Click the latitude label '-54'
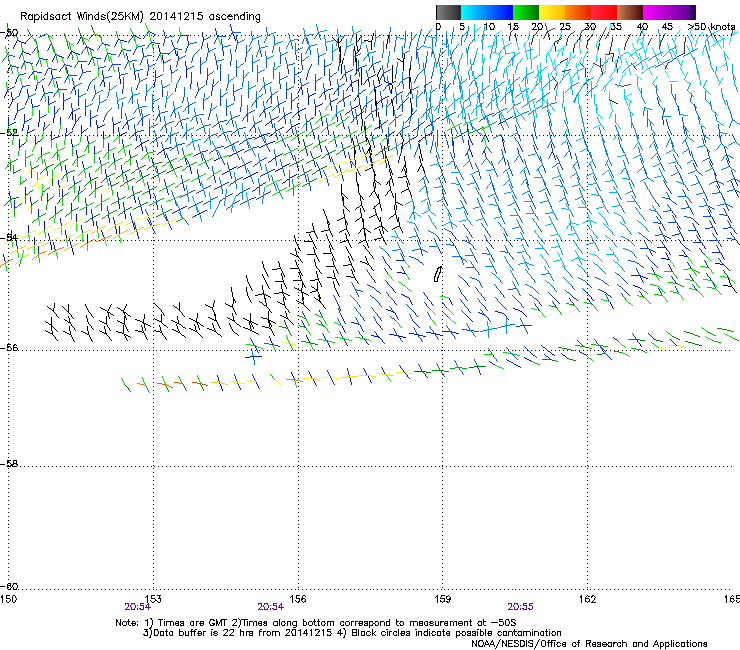The image size is (740, 650). point(9,237)
